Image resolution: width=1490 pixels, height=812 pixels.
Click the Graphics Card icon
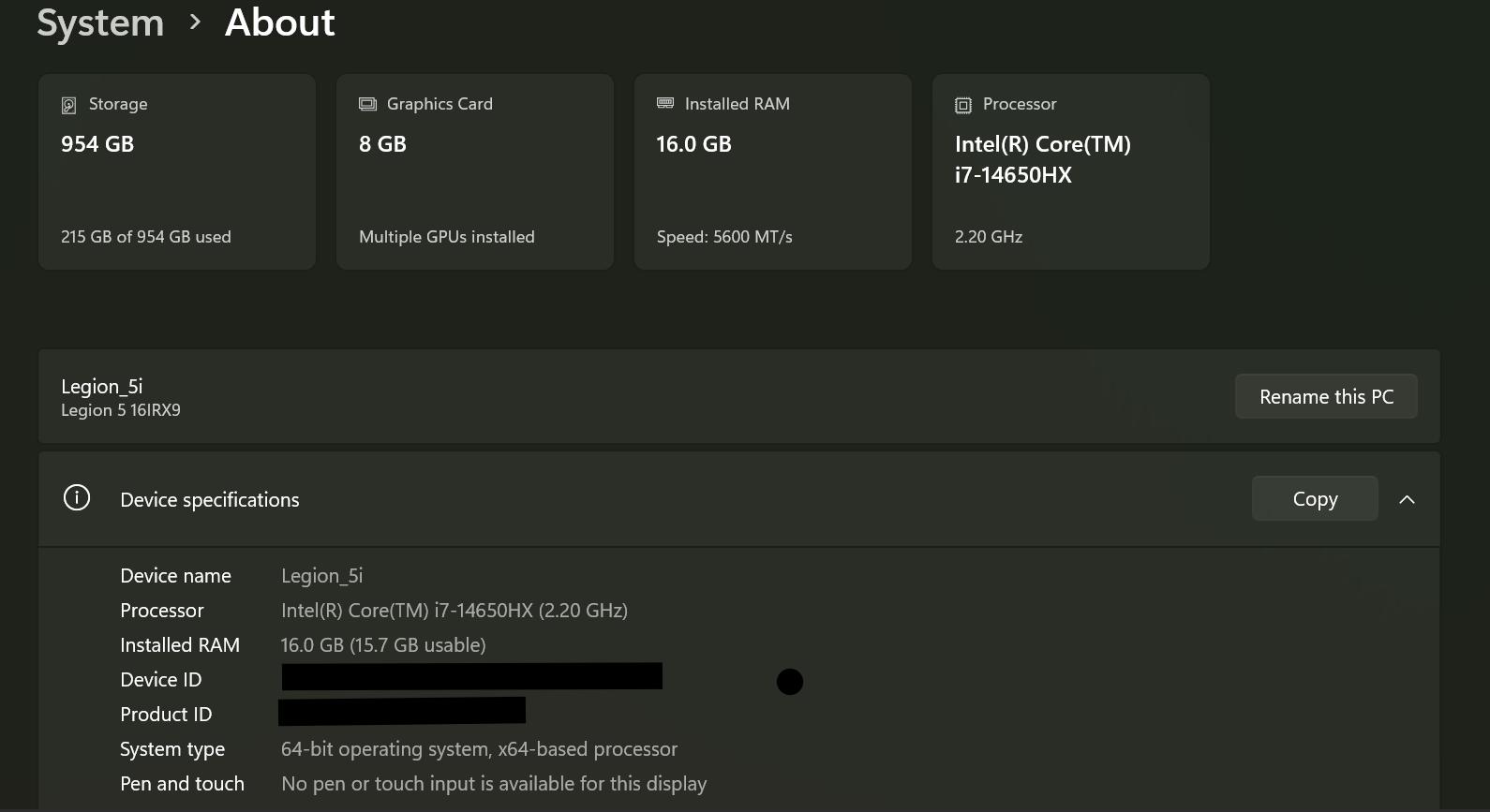tap(367, 104)
